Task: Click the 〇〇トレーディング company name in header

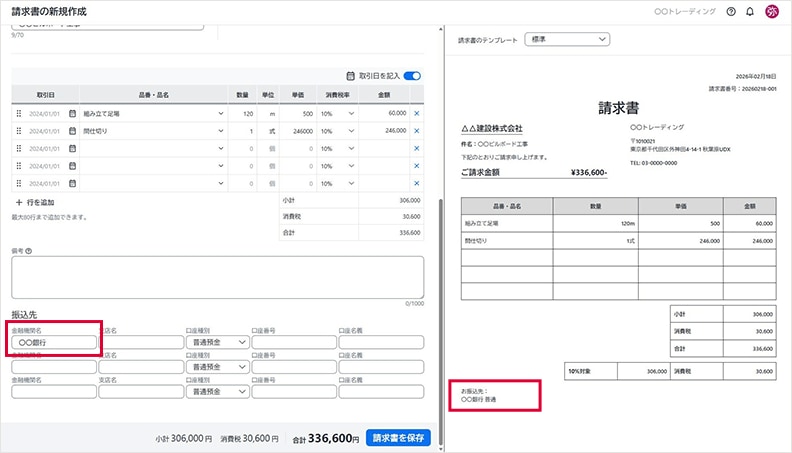Action: tap(685, 11)
